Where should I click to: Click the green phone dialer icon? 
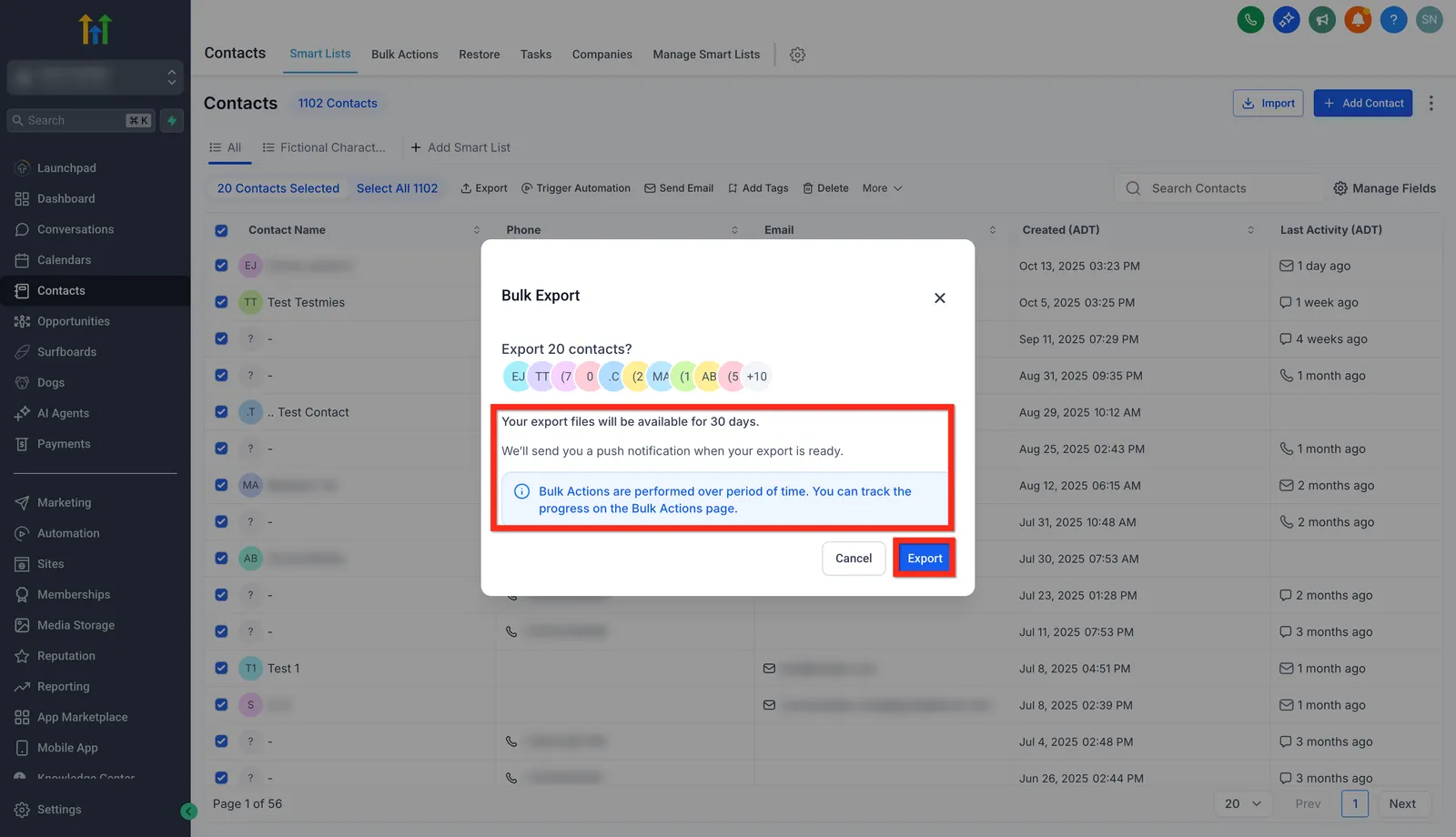pos(1250,19)
